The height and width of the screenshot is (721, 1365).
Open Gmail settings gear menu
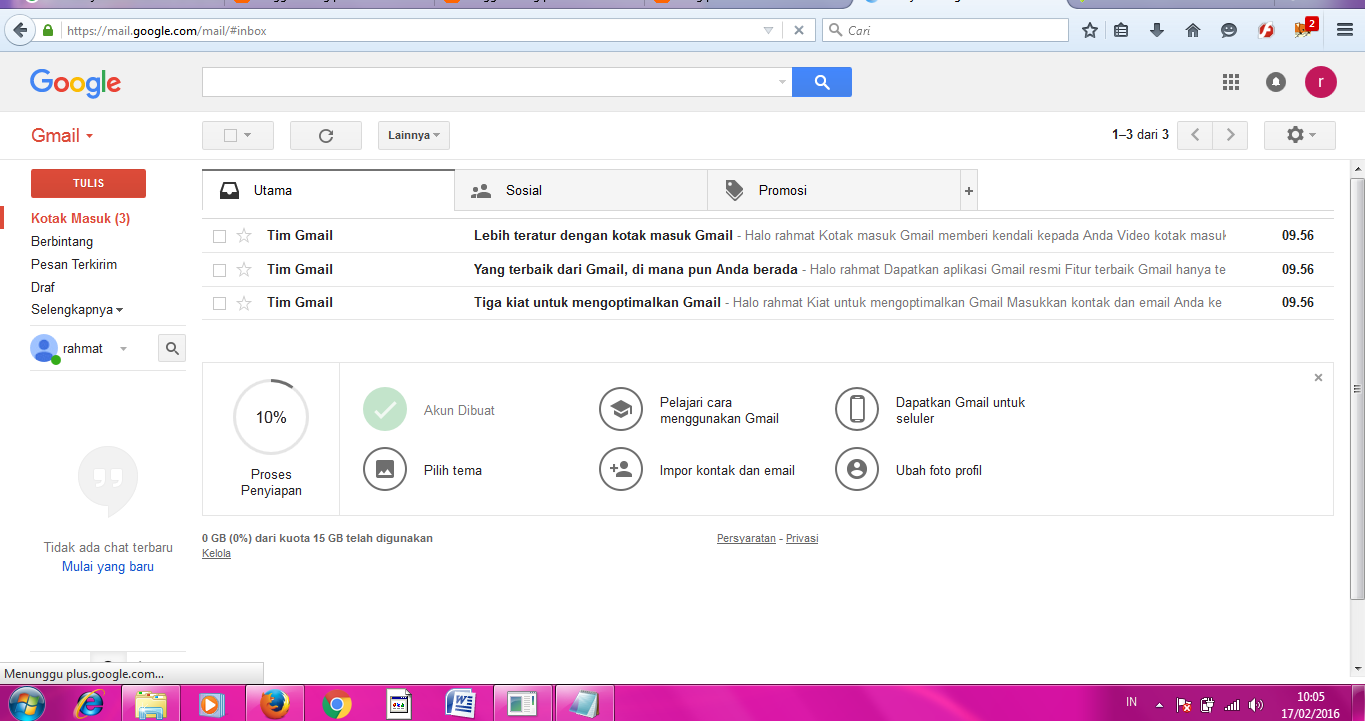[x=1300, y=135]
